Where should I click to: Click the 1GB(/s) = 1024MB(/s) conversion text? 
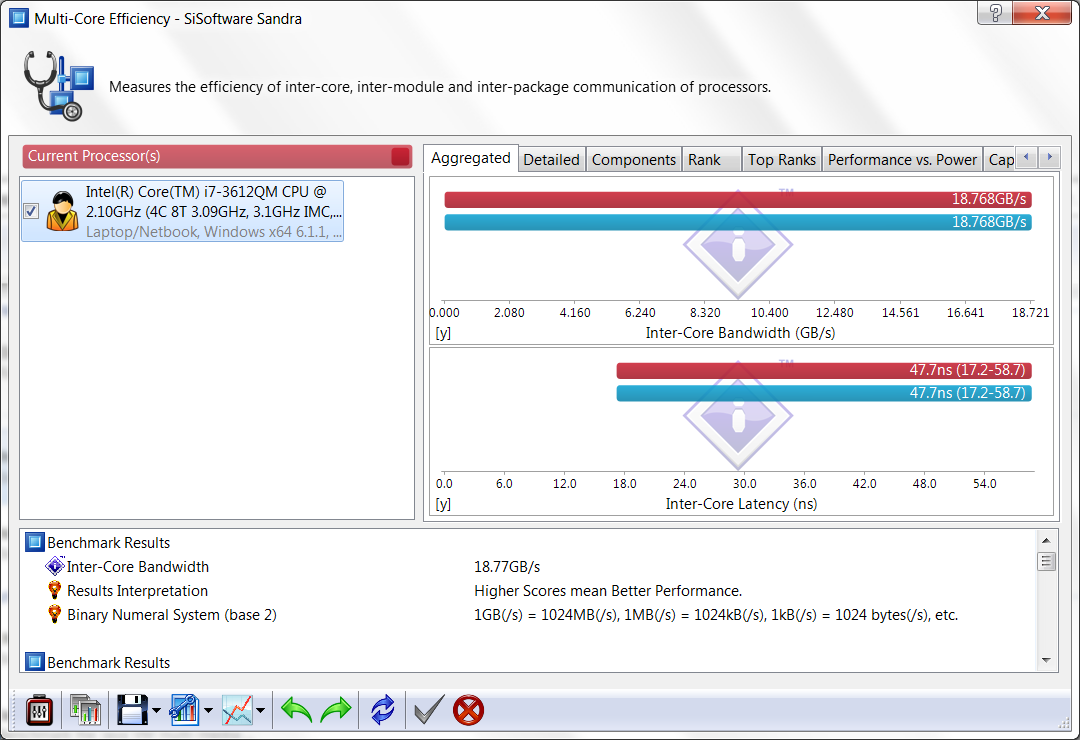point(716,615)
